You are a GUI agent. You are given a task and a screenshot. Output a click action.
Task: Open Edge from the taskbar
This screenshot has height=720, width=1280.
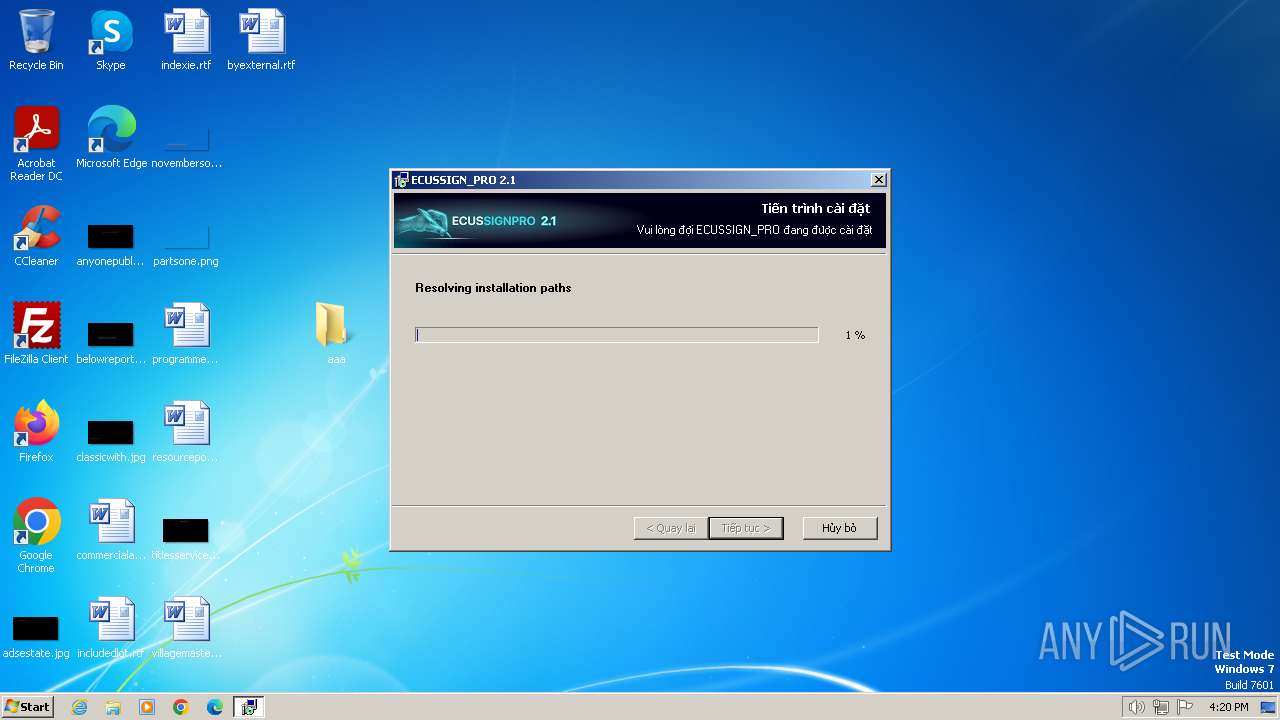[x=215, y=707]
